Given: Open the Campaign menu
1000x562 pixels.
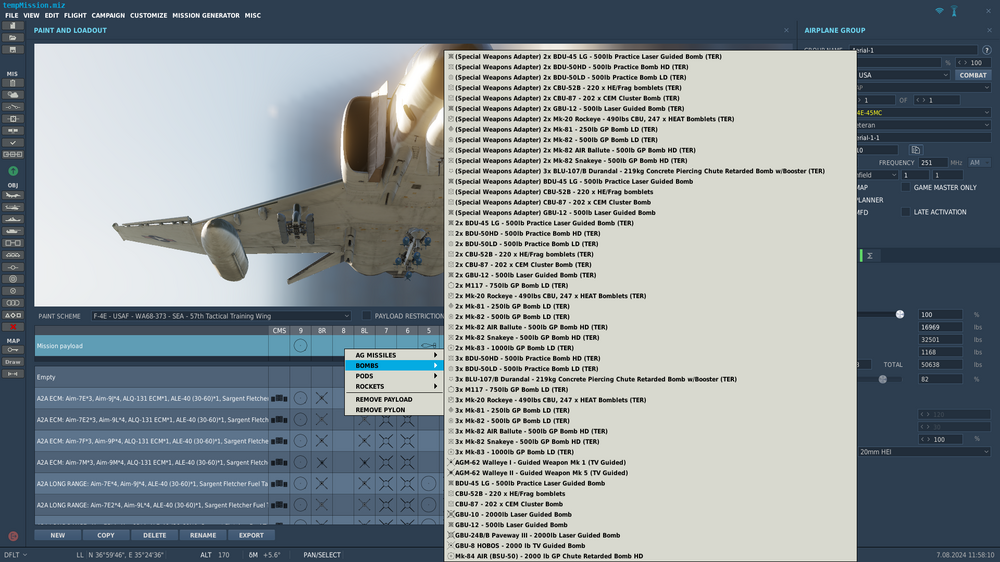Looking at the screenshot, I should [108, 15].
